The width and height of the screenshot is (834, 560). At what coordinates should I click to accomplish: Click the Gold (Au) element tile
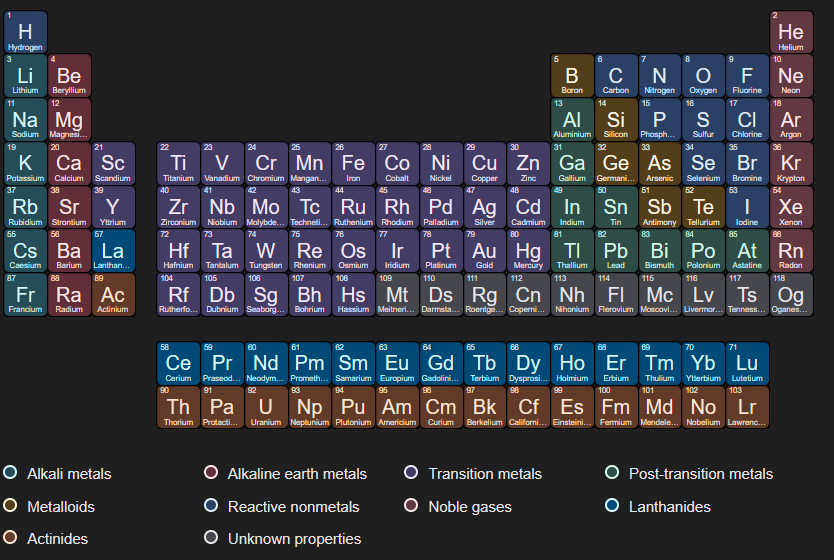click(485, 251)
